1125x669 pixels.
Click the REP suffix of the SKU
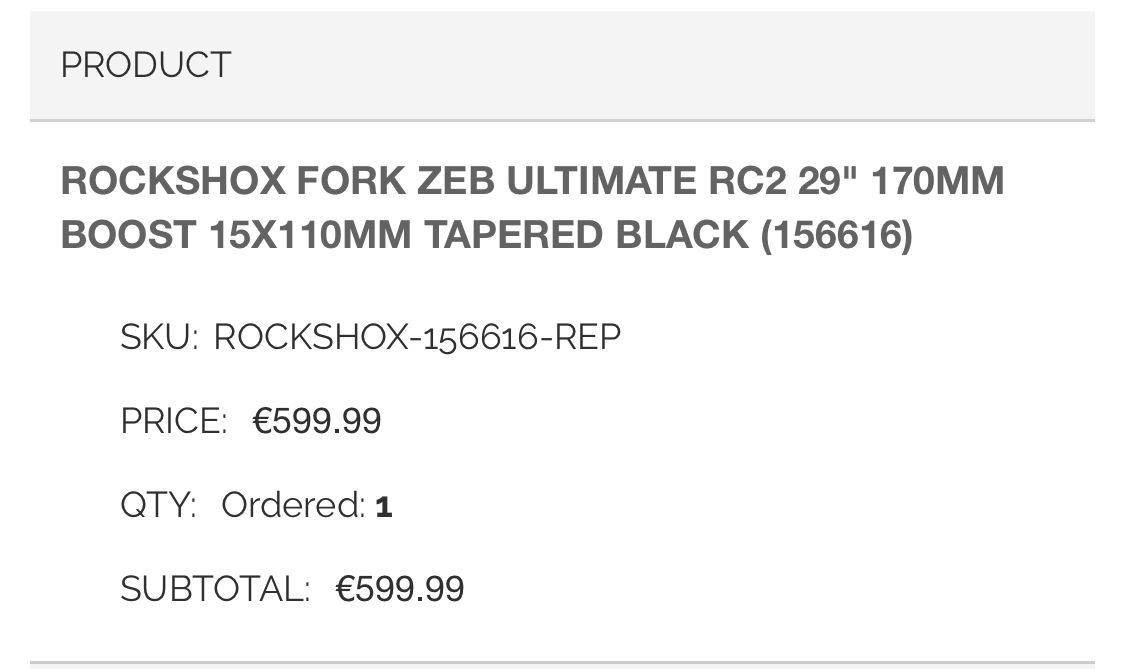pyautogui.click(x=587, y=338)
